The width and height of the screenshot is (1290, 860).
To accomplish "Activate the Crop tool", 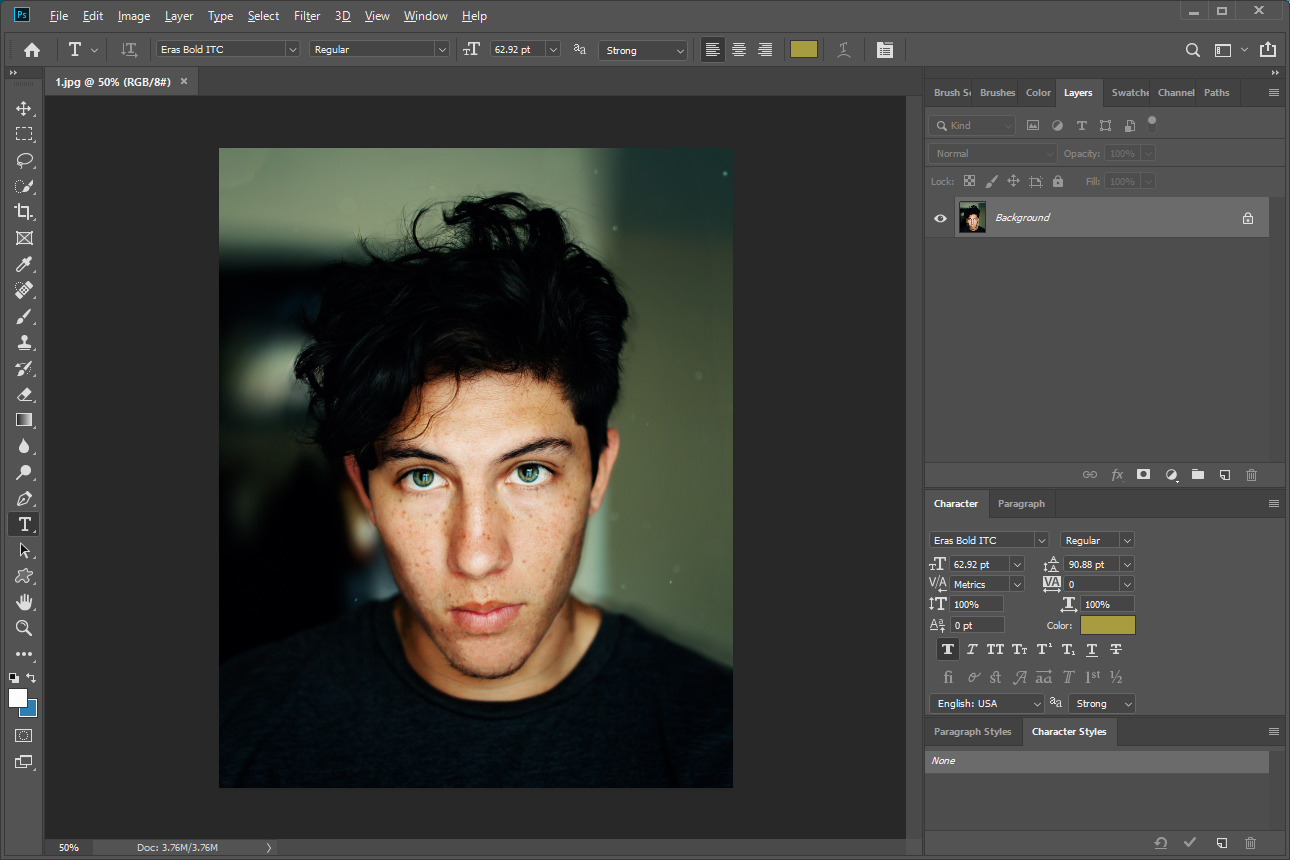I will pos(22,212).
